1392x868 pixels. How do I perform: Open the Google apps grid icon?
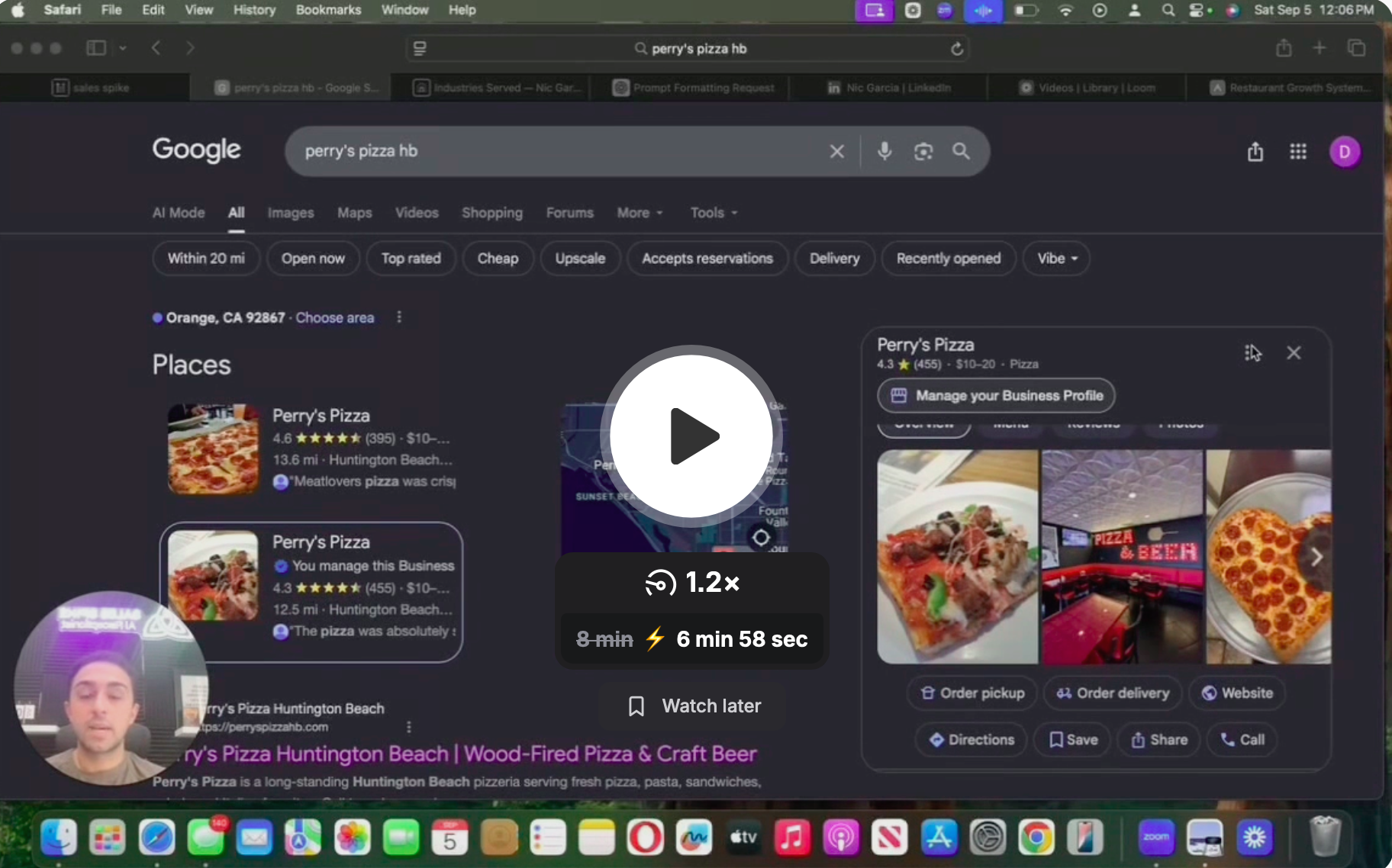(1298, 152)
